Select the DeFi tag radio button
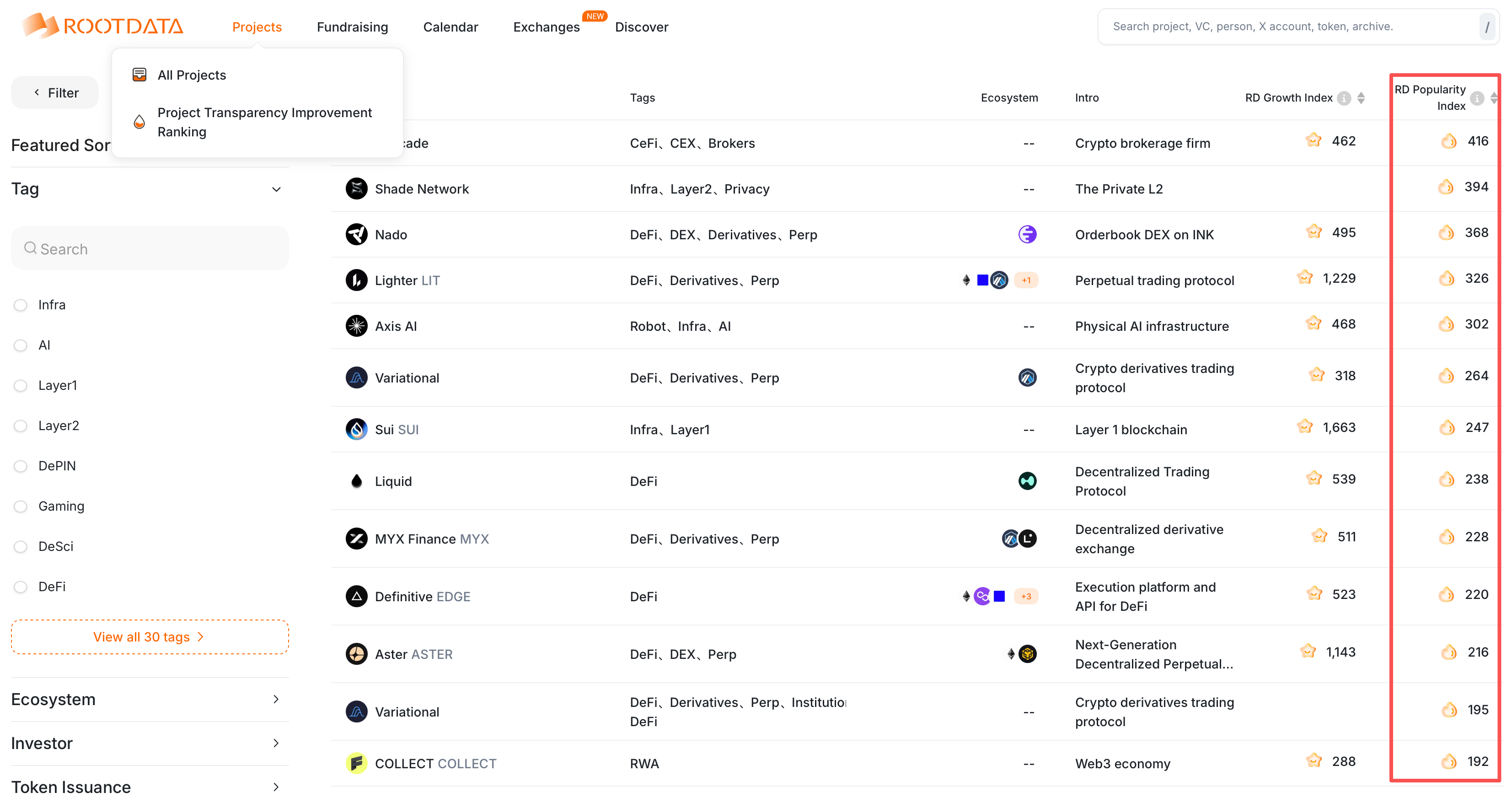Viewport: 1512px width, 798px height. [21, 587]
